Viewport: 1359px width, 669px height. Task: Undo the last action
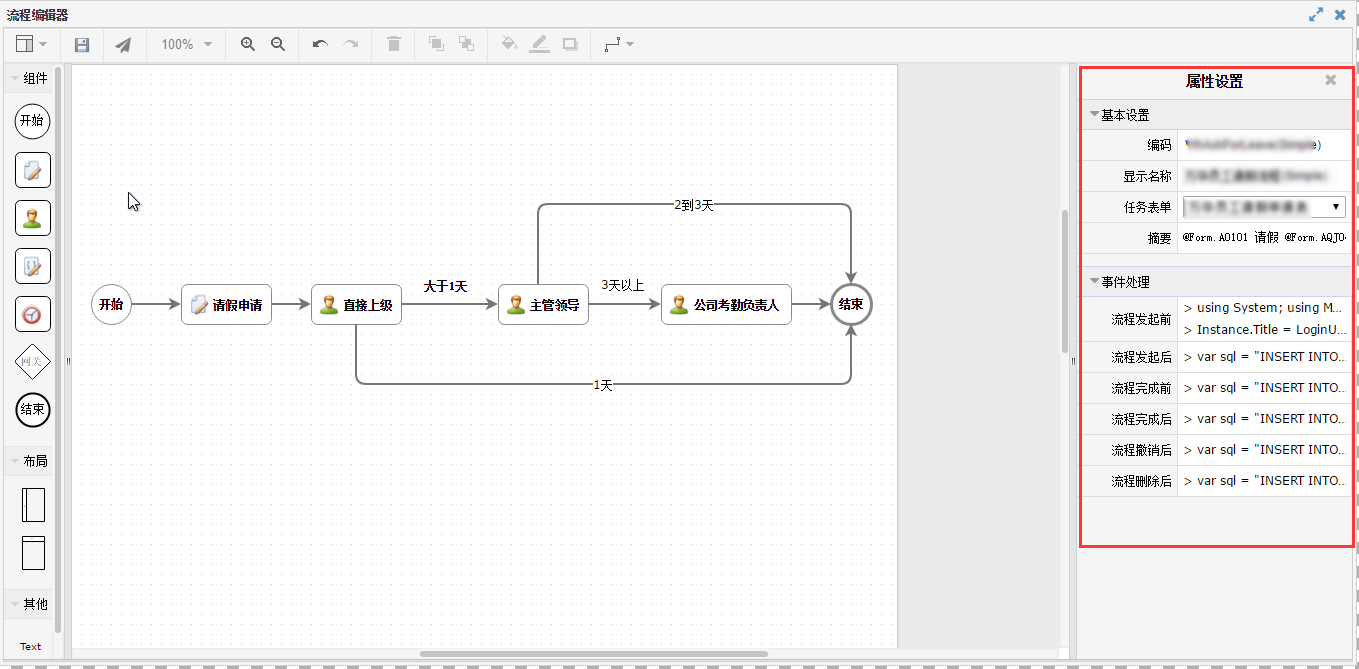320,45
